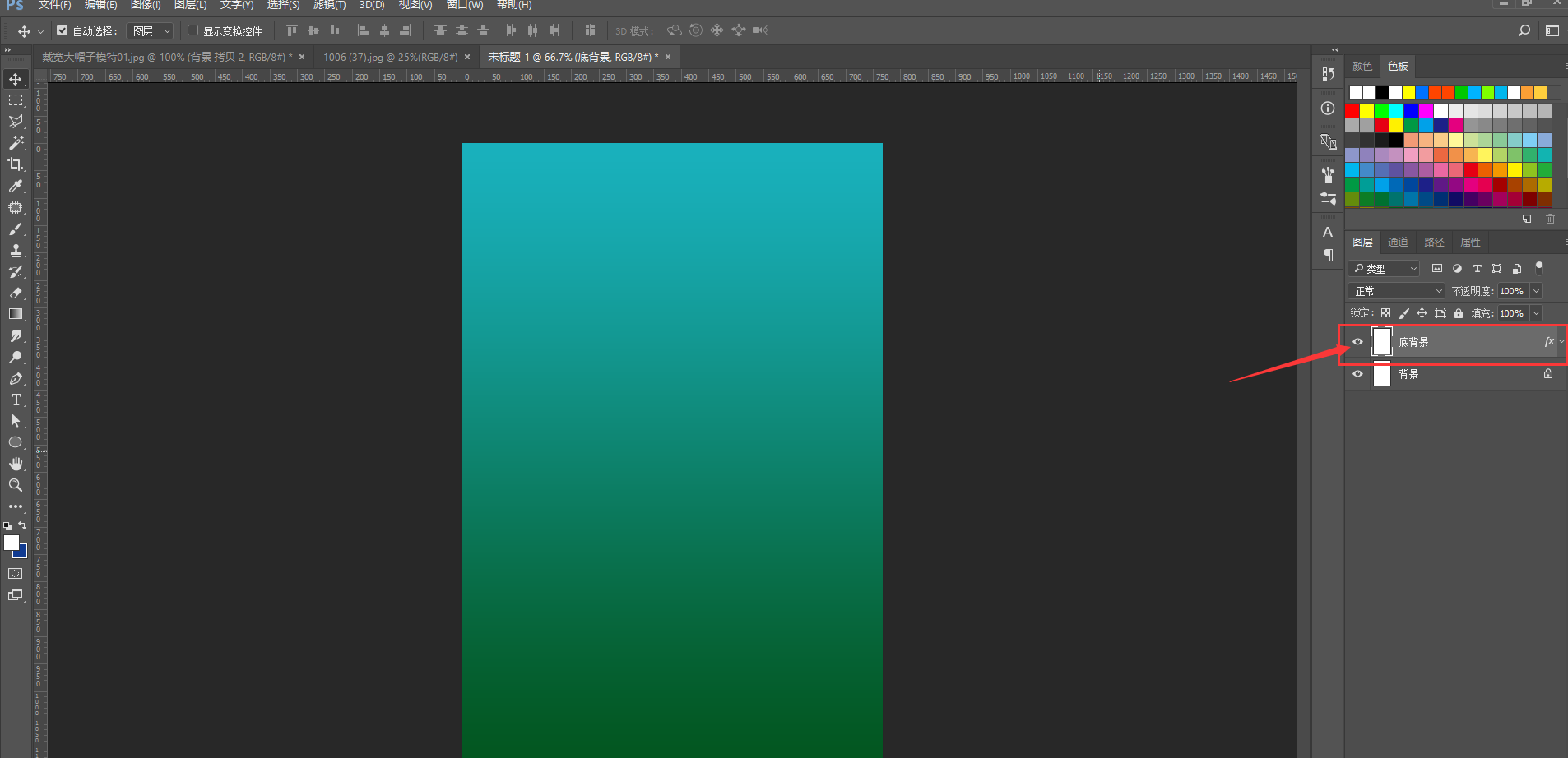Image resolution: width=1568 pixels, height=758 pixels.
Task: Hide the 底背景 layer
Action: pyautogui.click(x=1357, y=342)
